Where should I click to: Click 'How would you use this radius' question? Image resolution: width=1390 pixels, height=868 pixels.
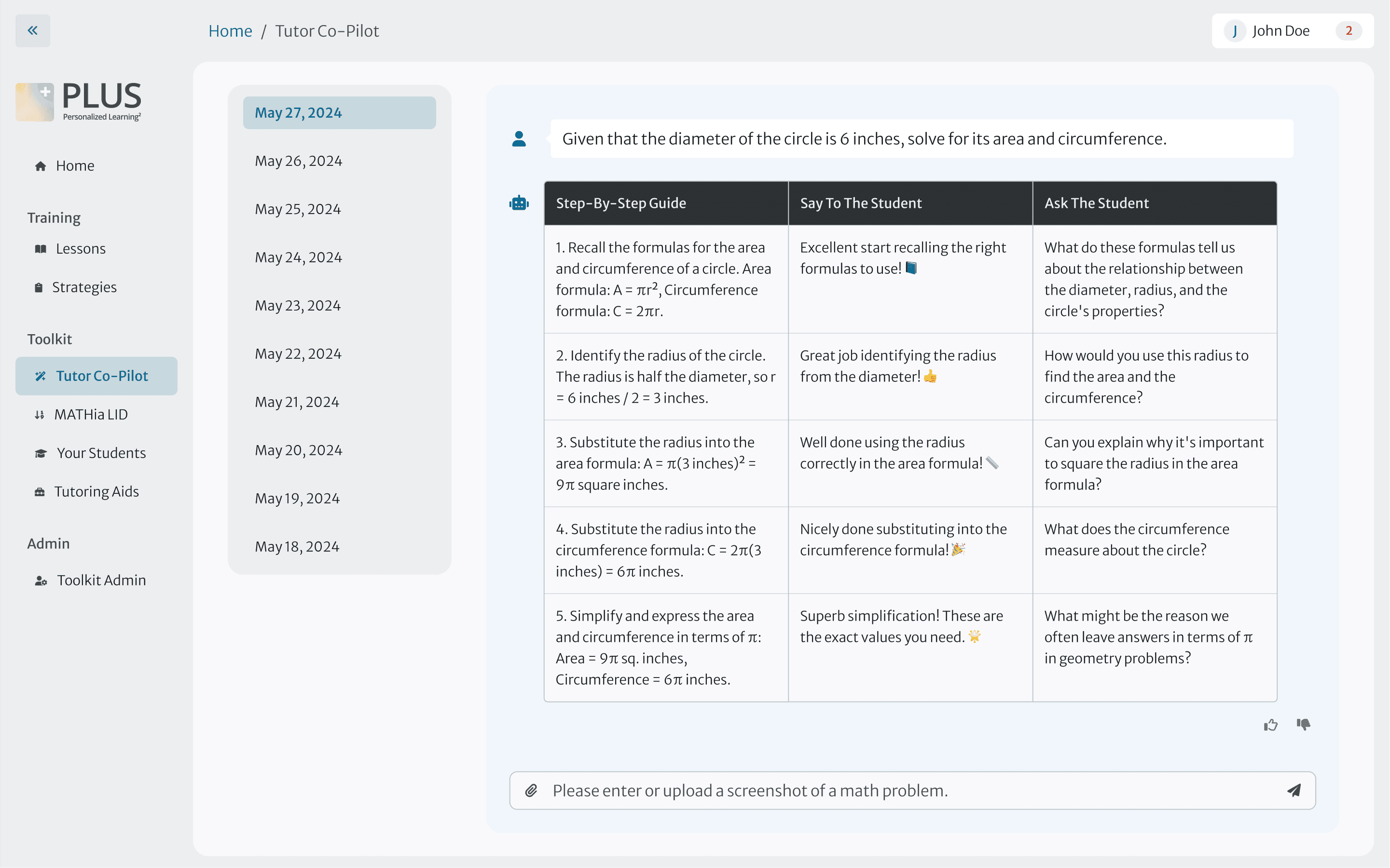1155,377
